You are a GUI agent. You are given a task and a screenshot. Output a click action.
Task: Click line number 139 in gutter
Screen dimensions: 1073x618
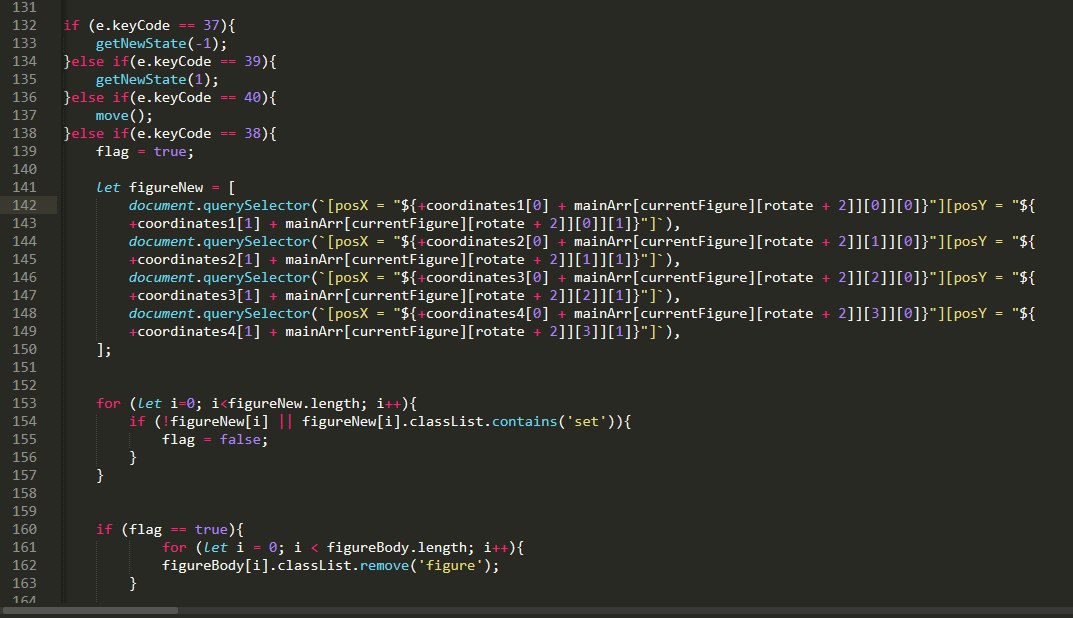coord(24,151)
